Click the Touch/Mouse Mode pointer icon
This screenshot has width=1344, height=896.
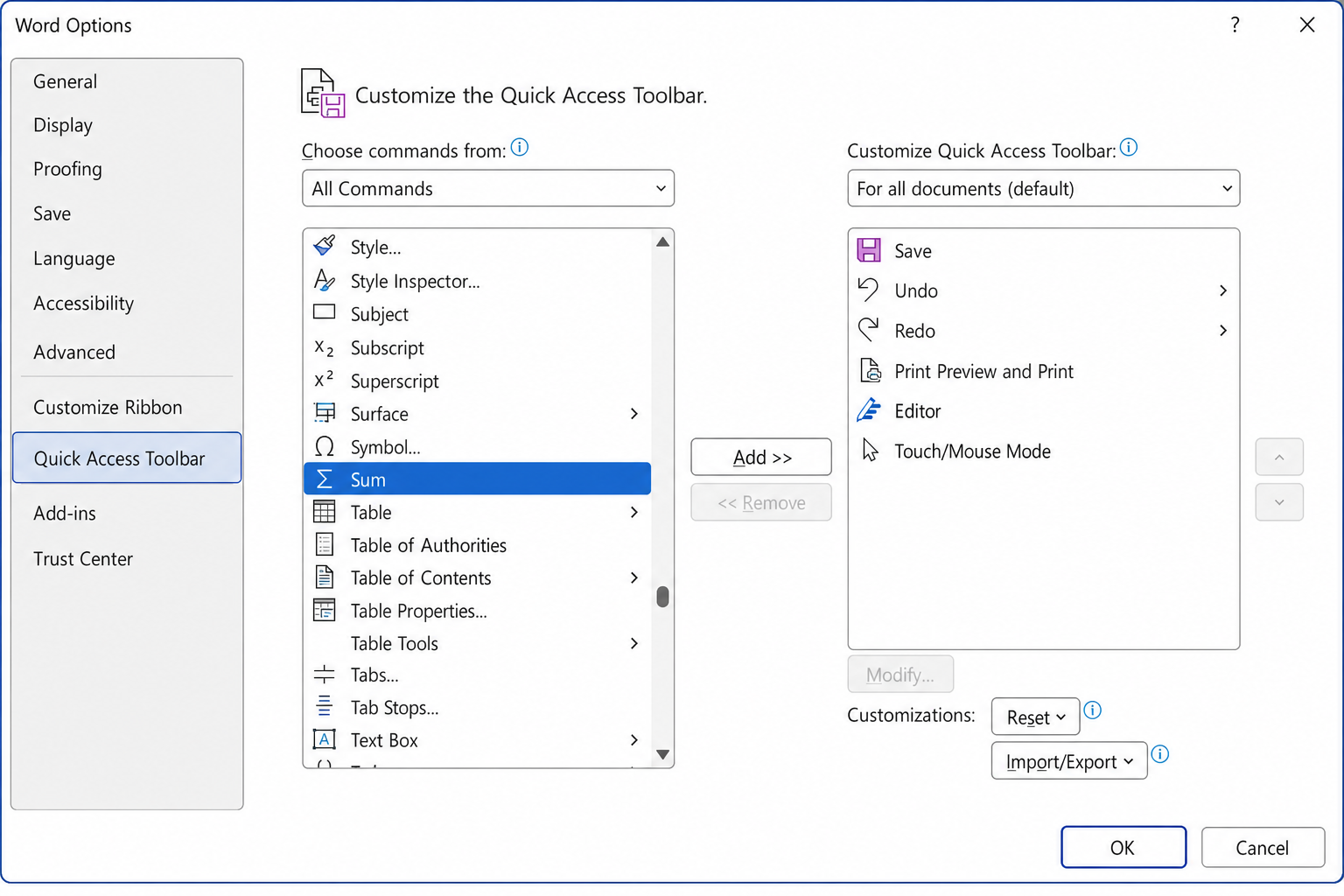point(870,450)
